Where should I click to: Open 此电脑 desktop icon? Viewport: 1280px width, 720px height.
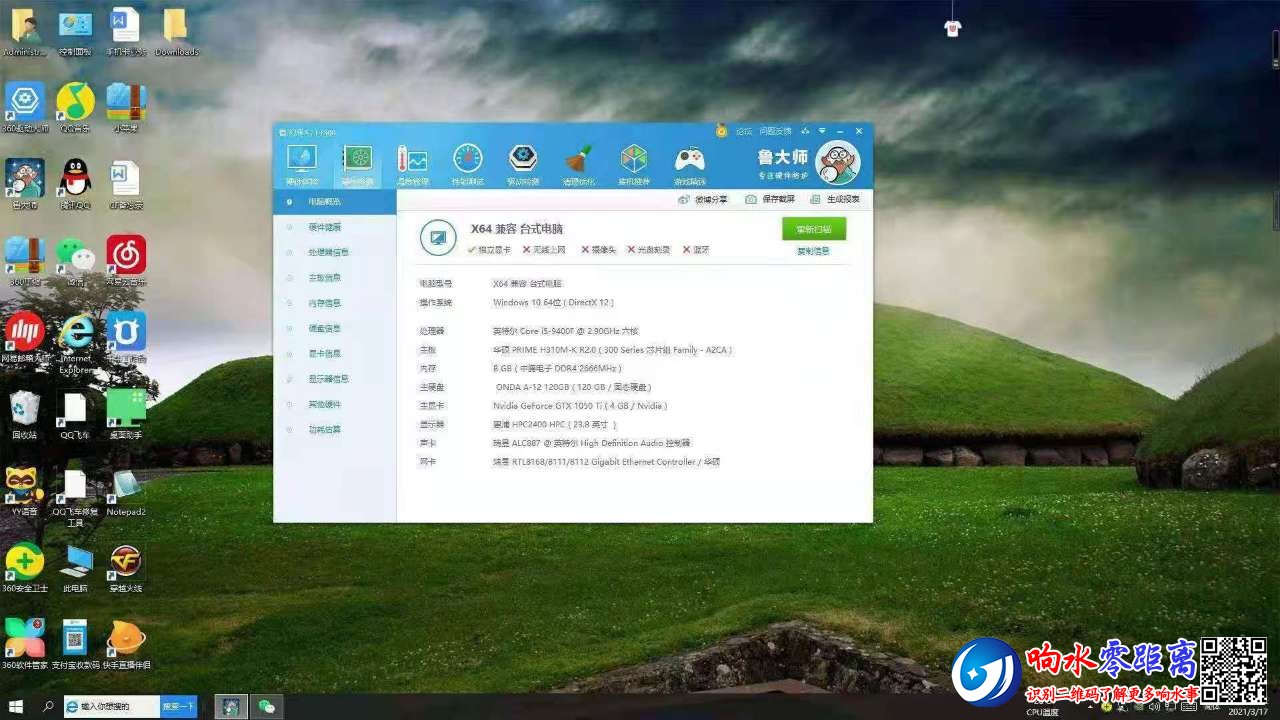click(x=75, y=568)
